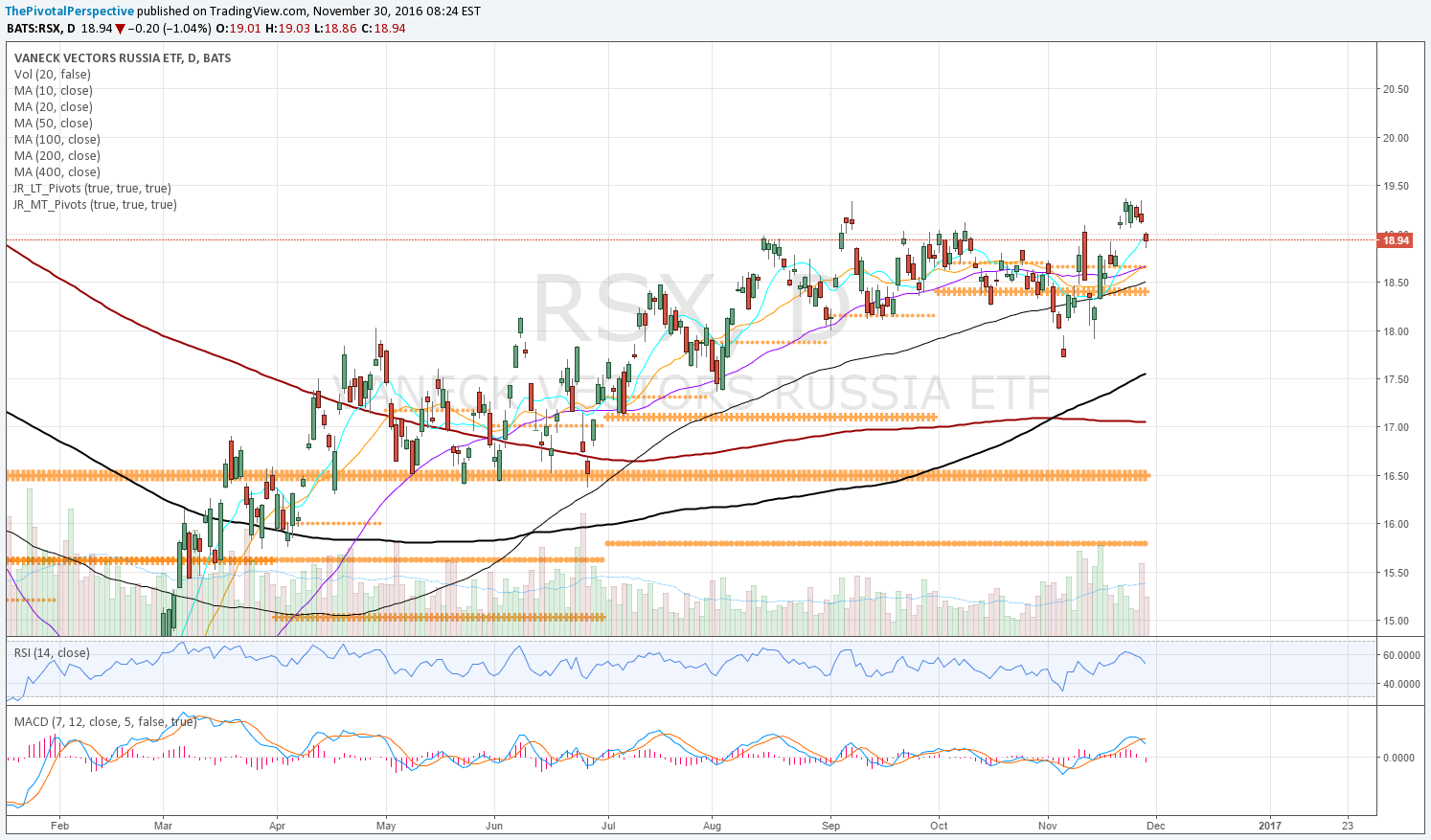Click the 2017 label on time axis
Screen dimensions: 1431x840
tap(1269, 825)
